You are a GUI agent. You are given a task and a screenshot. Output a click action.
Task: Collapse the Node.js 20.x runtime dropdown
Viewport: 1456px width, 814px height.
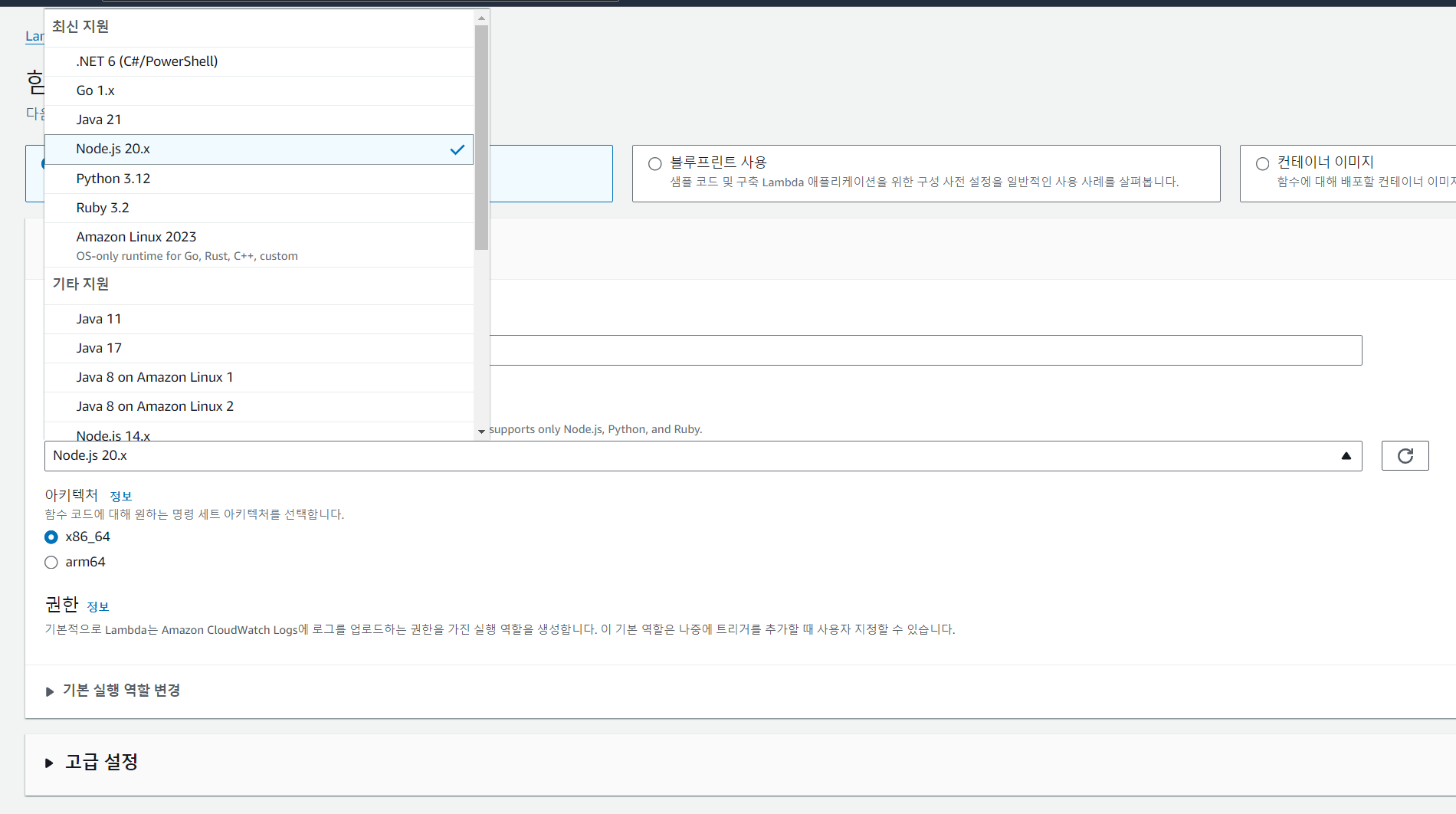tap(703, 456)
